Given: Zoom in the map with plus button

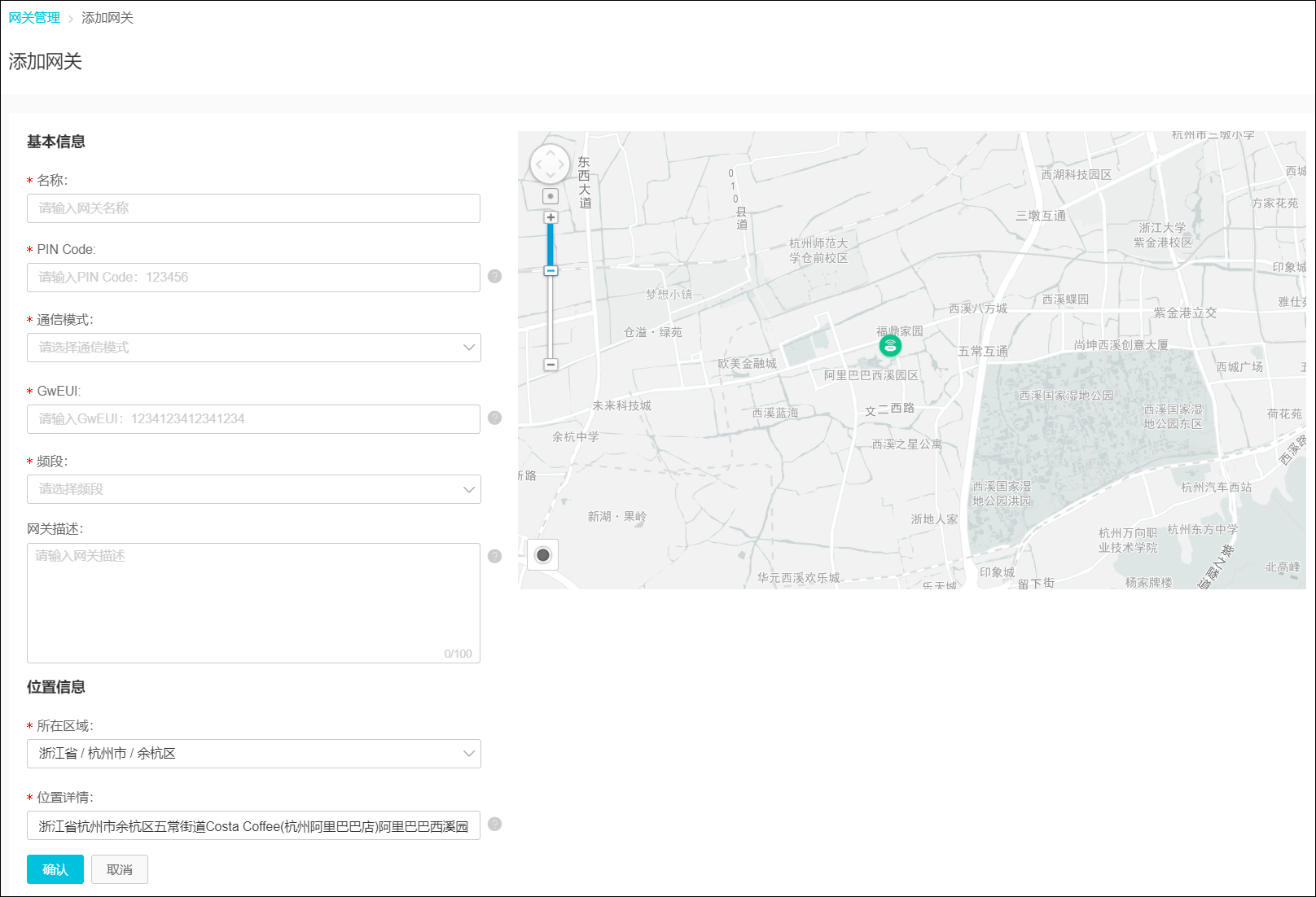Looking at the screenshot, I should click(551, 217).
